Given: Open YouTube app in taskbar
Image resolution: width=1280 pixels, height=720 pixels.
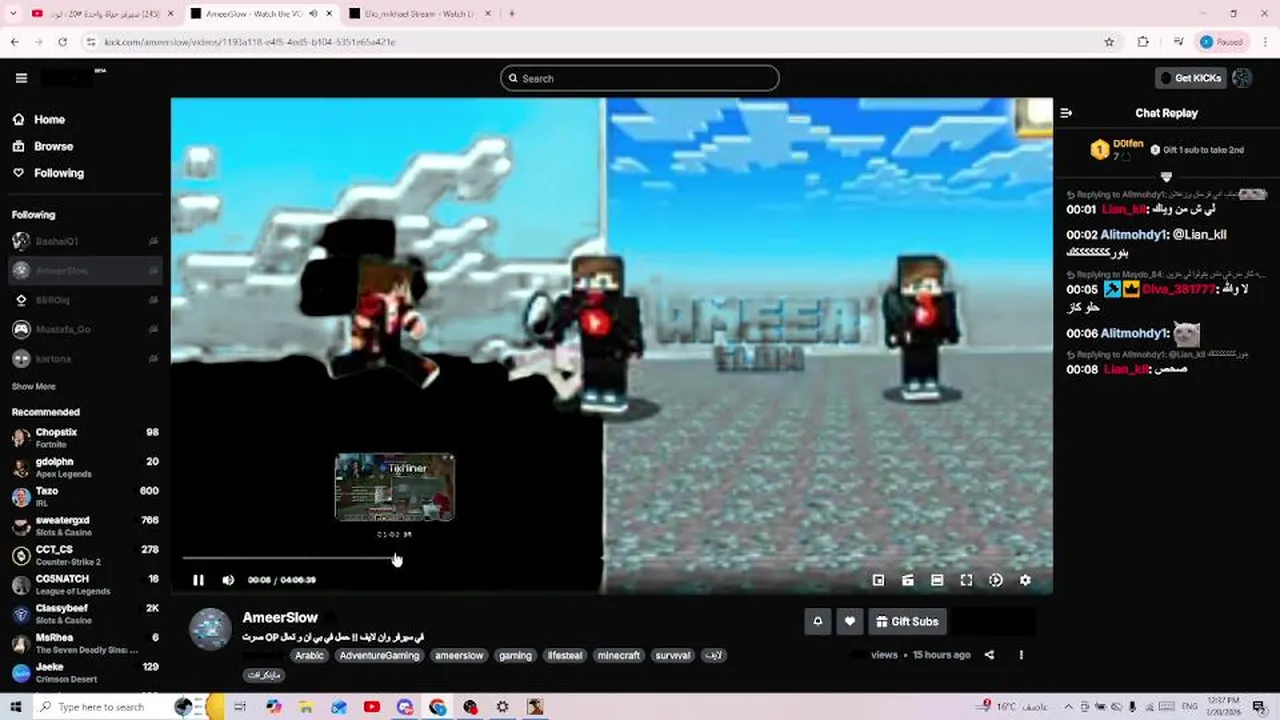Looking at the screenshot, I should click(372, 707).
